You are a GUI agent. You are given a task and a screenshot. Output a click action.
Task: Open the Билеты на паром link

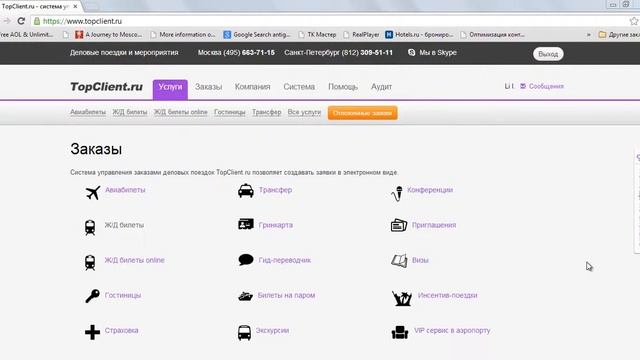click(286, 295)
